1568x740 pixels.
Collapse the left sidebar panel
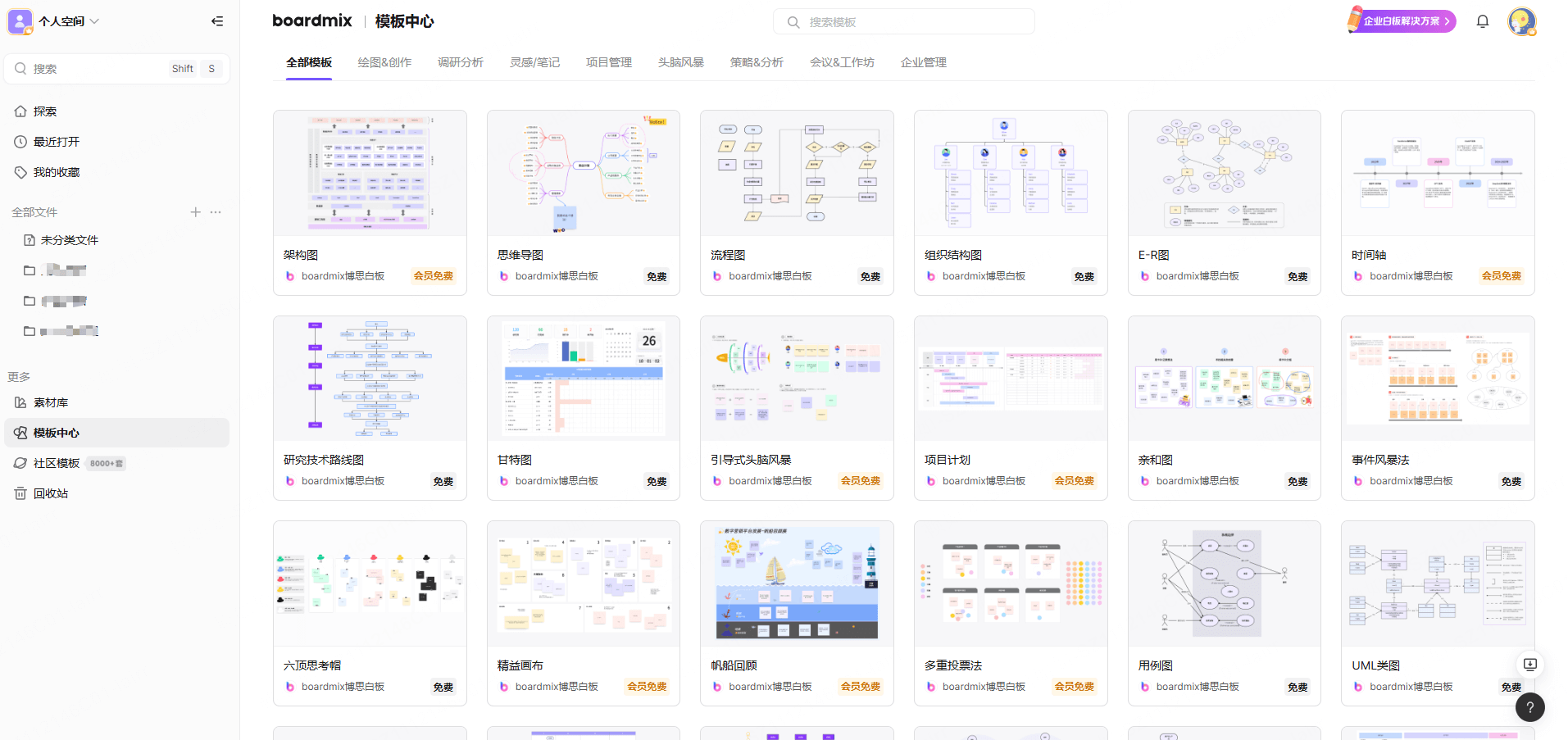coord(217,21)
